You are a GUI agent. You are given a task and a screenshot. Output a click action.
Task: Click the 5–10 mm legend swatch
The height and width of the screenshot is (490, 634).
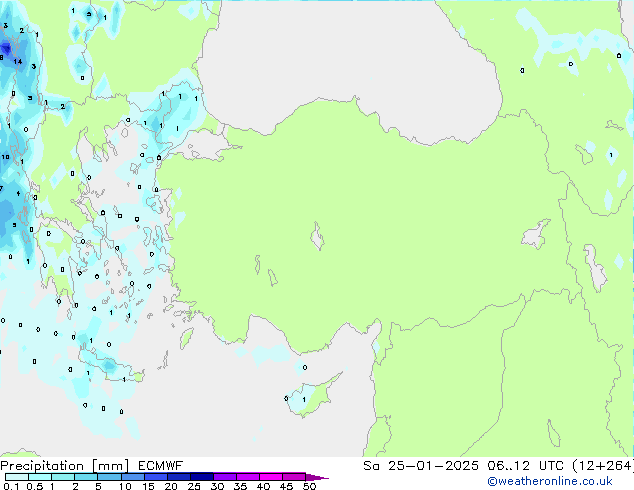click(109, 477)
